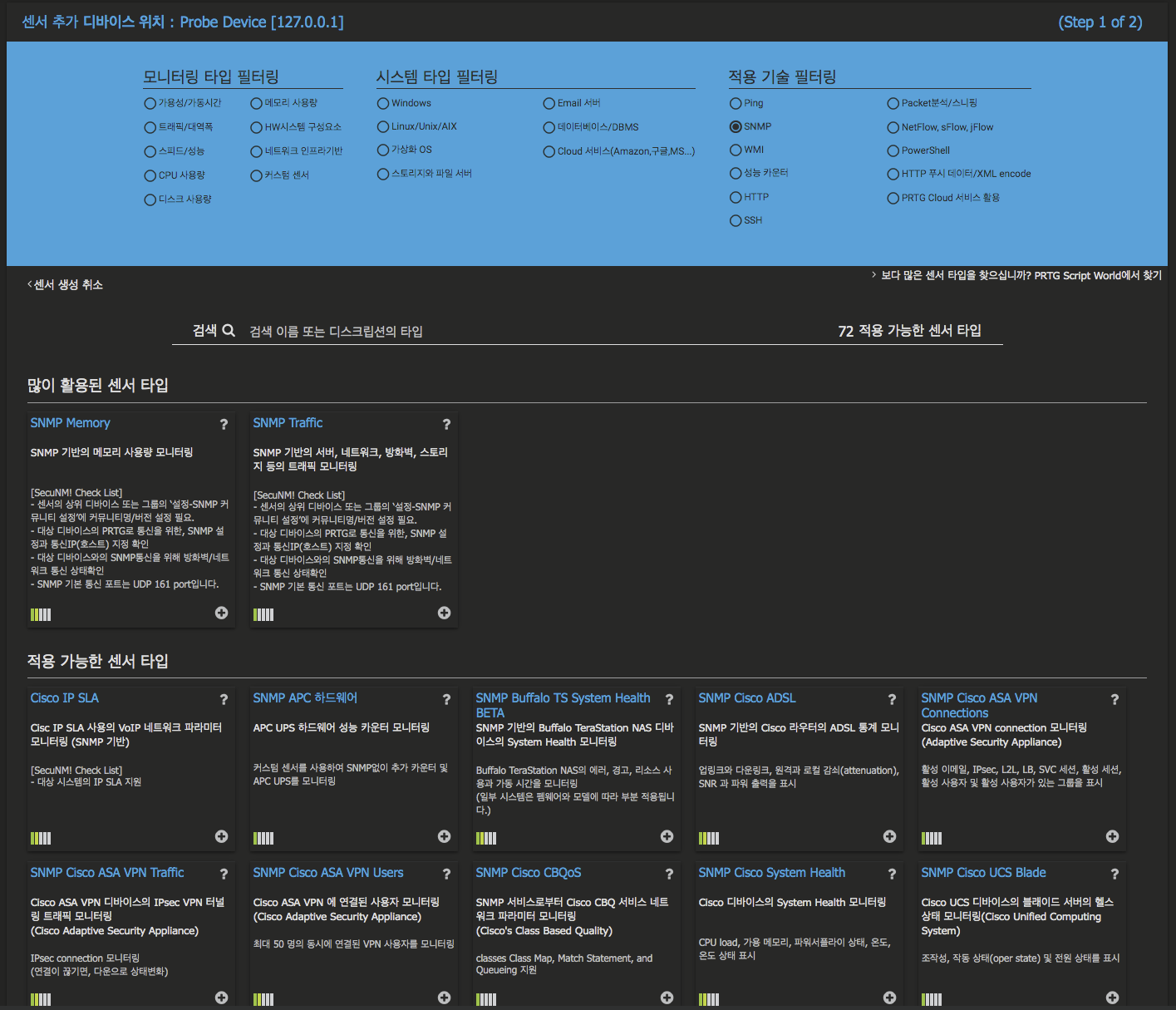Select the Packet분석/스니핑 filter
This screenshot has width=1176, height=1010.
893,104
